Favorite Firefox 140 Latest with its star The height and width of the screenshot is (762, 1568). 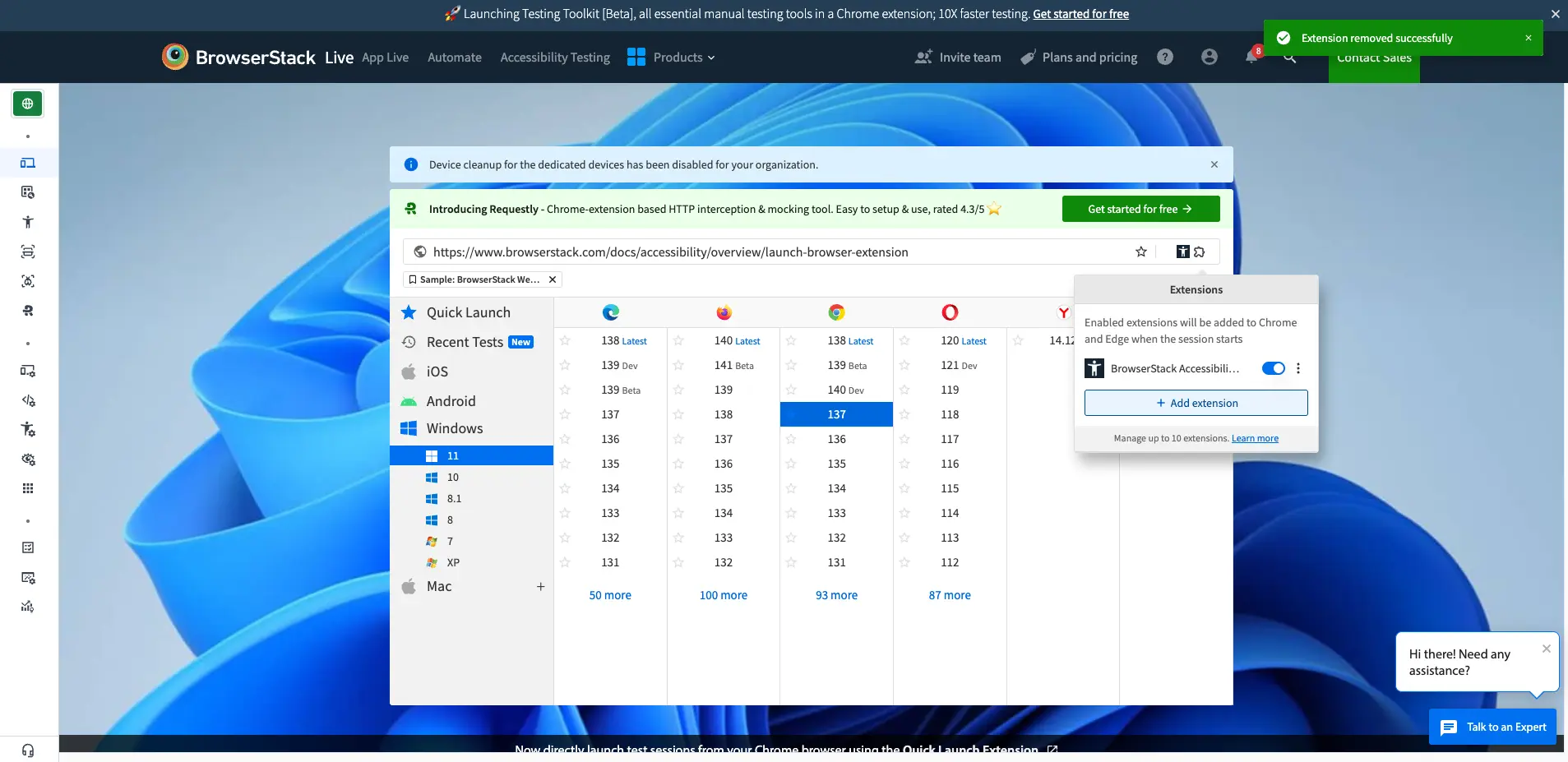click(x=678, y=340)
